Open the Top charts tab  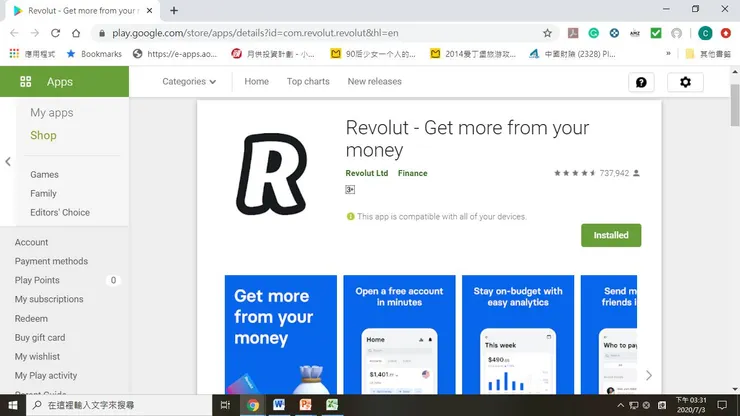point(308,82)
